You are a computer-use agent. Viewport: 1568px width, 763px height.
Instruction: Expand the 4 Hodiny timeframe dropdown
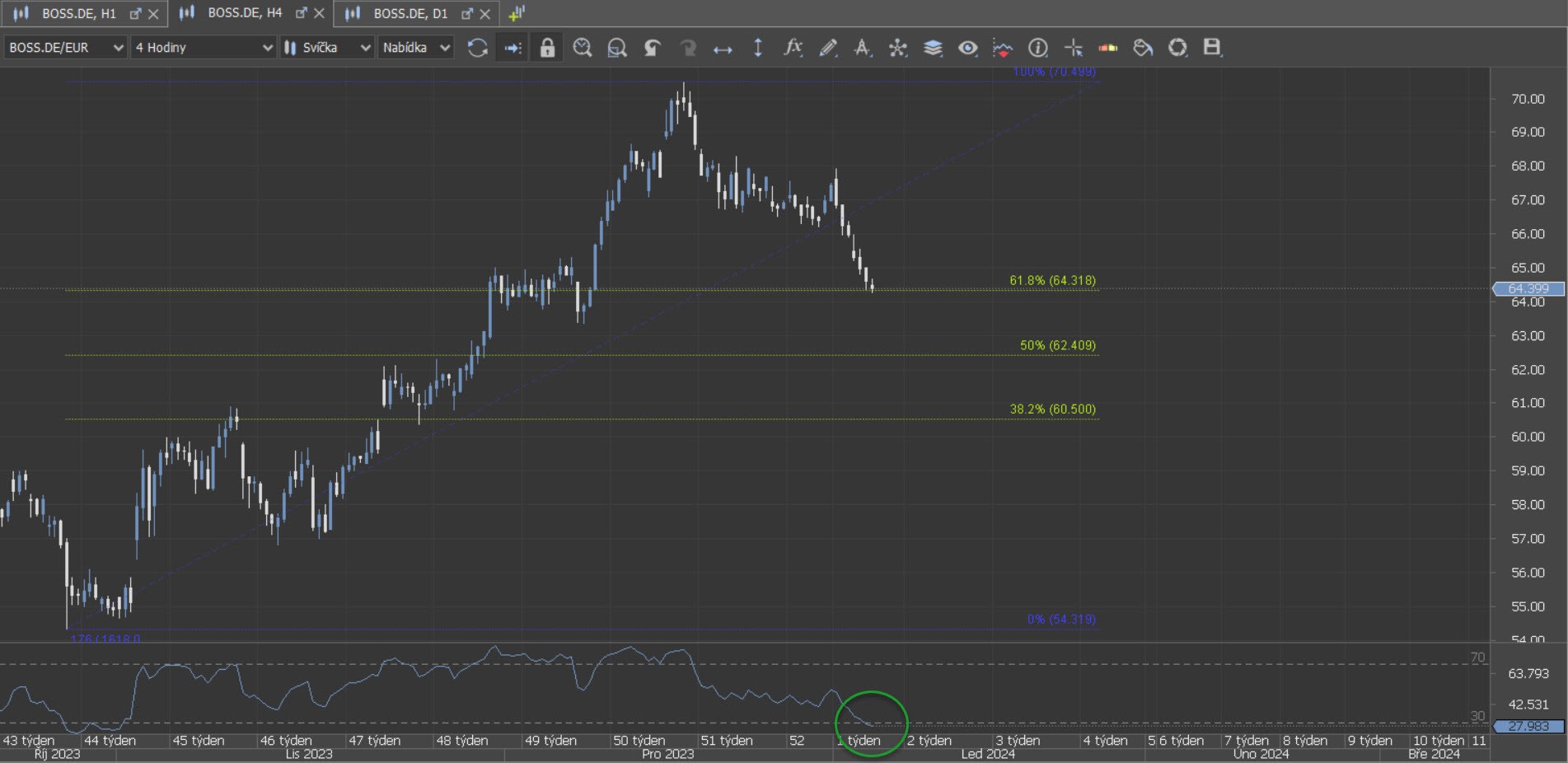coord(203,48)
